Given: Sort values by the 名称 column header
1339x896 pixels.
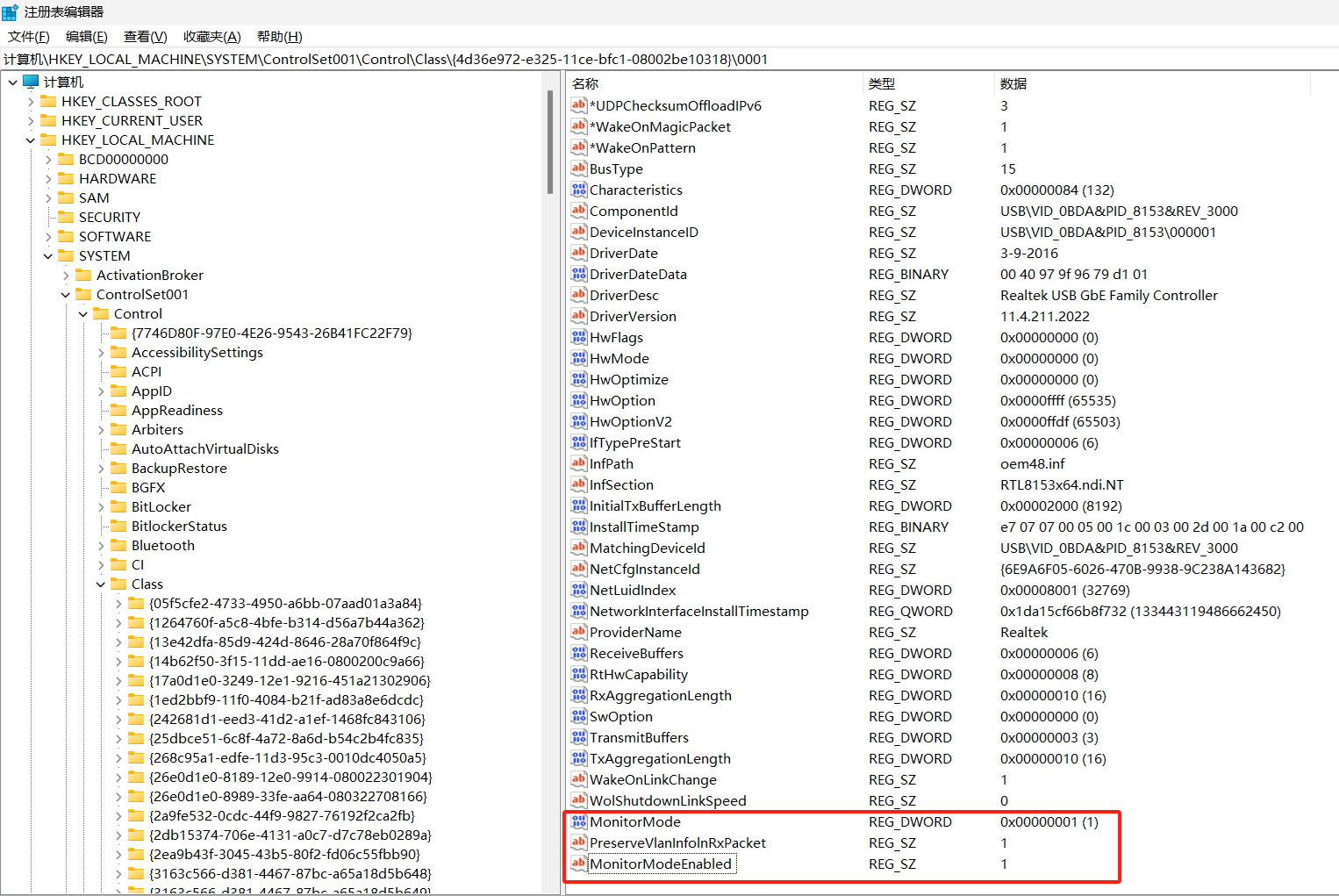Looking at the screenshot, I should [585, 83].
